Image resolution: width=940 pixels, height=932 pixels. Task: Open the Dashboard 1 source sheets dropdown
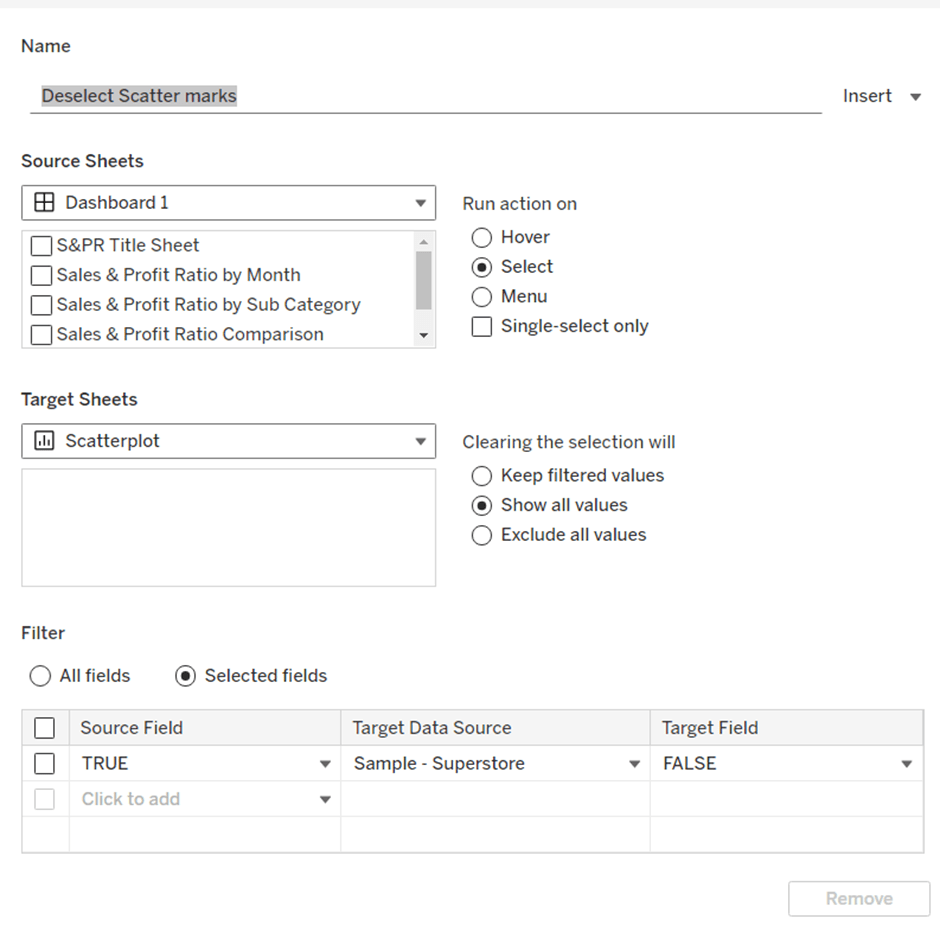420,203
